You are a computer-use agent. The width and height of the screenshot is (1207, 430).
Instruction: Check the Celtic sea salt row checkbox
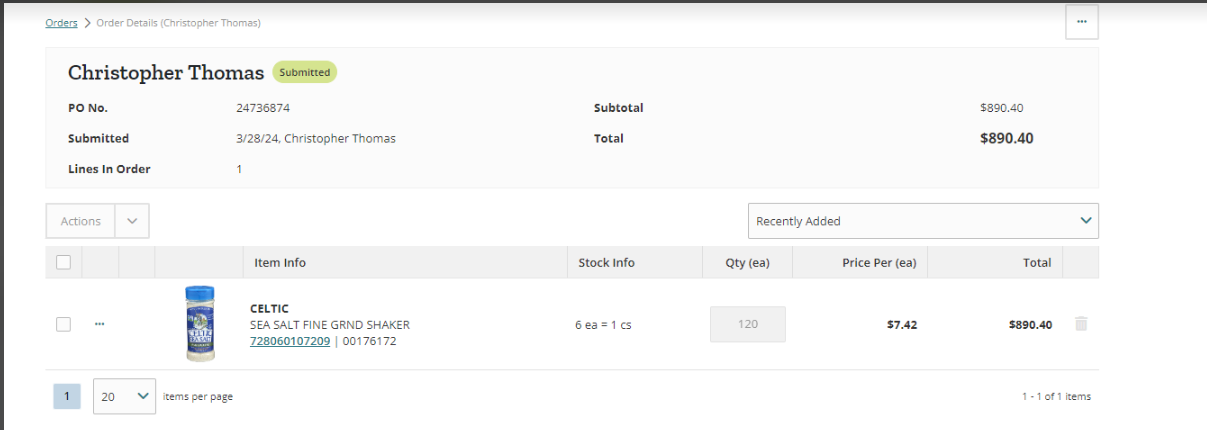pyautogui.click(x=64, y=324)
